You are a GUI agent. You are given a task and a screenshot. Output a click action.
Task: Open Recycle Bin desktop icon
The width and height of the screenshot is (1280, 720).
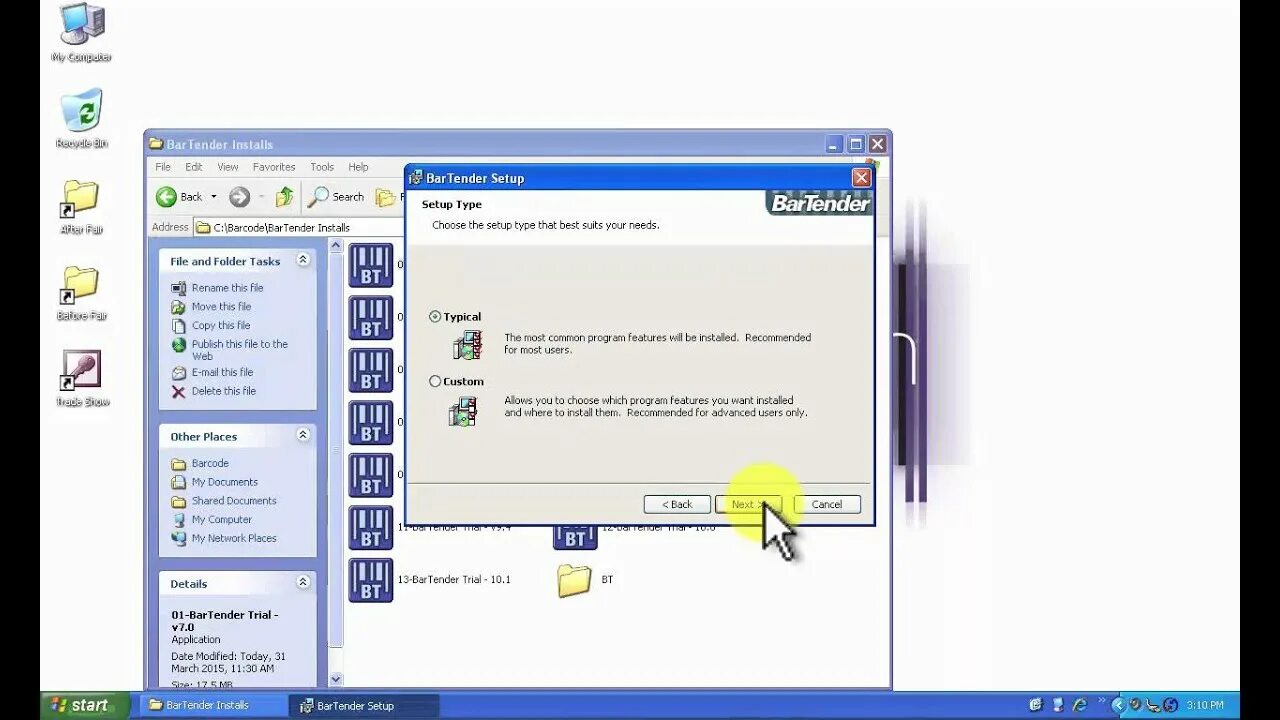coord(81,119)
